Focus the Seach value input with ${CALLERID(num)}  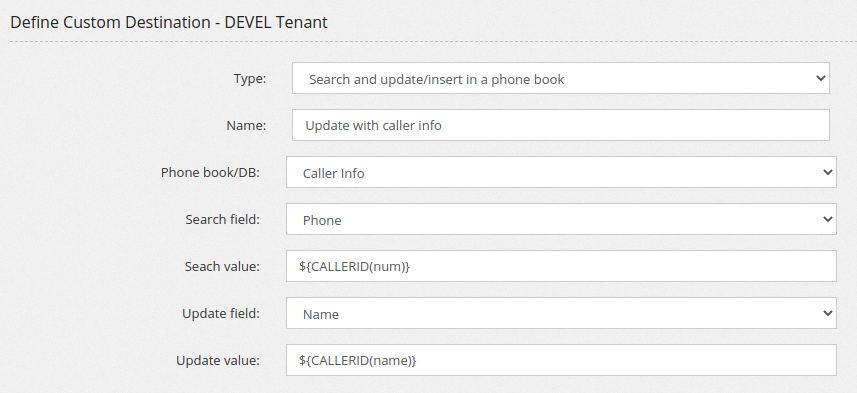561,266
